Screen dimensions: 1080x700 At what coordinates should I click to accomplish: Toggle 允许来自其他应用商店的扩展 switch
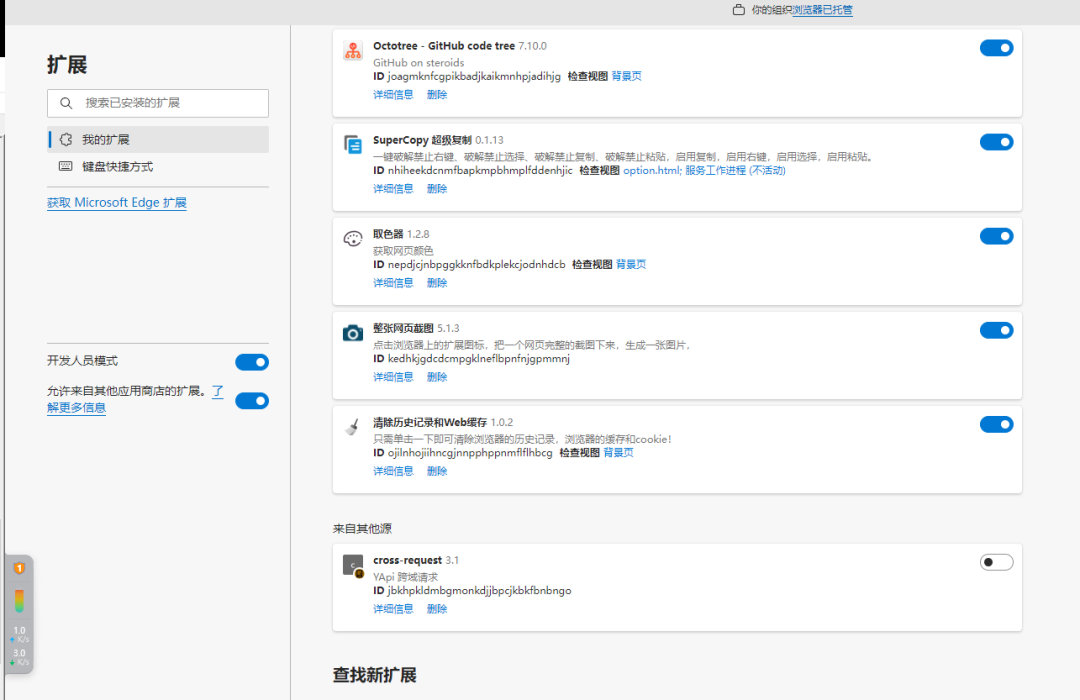coord(252,400)
